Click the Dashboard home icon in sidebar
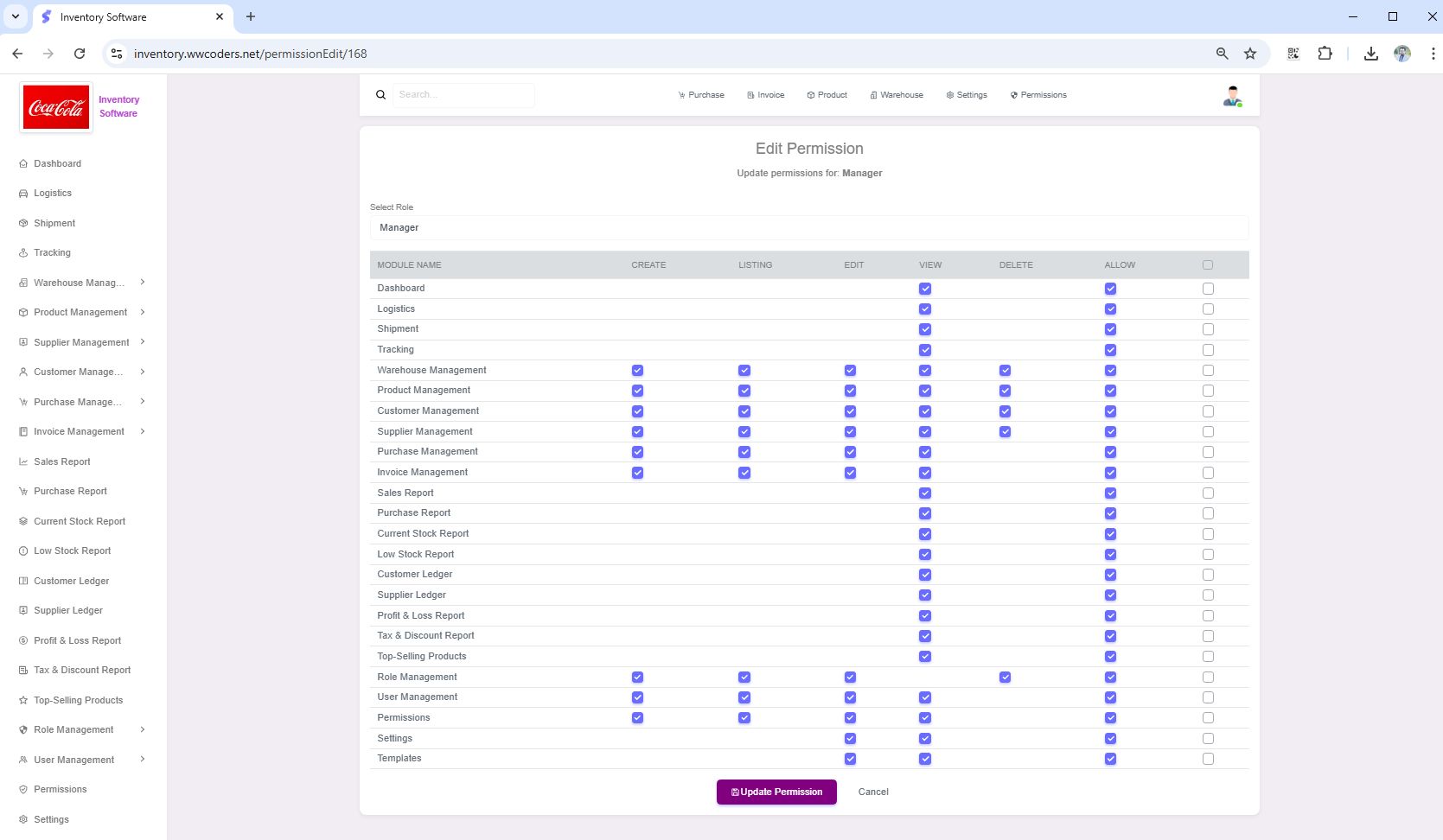1443x840 pixels. pyautogui.click(x=23, y=163)
